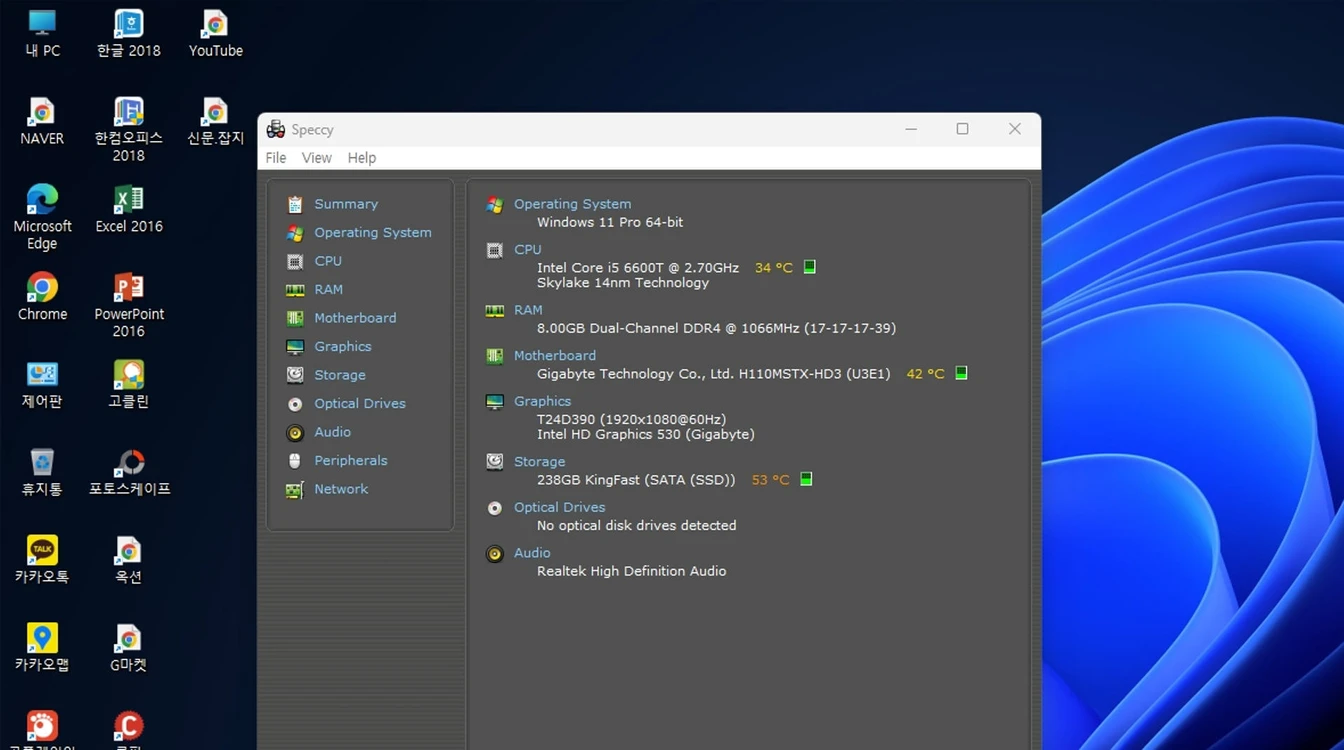The image size is (1344, 750).
Task: Click the 42 °C motherboard temperature value
Action: (x=925, y=374)
